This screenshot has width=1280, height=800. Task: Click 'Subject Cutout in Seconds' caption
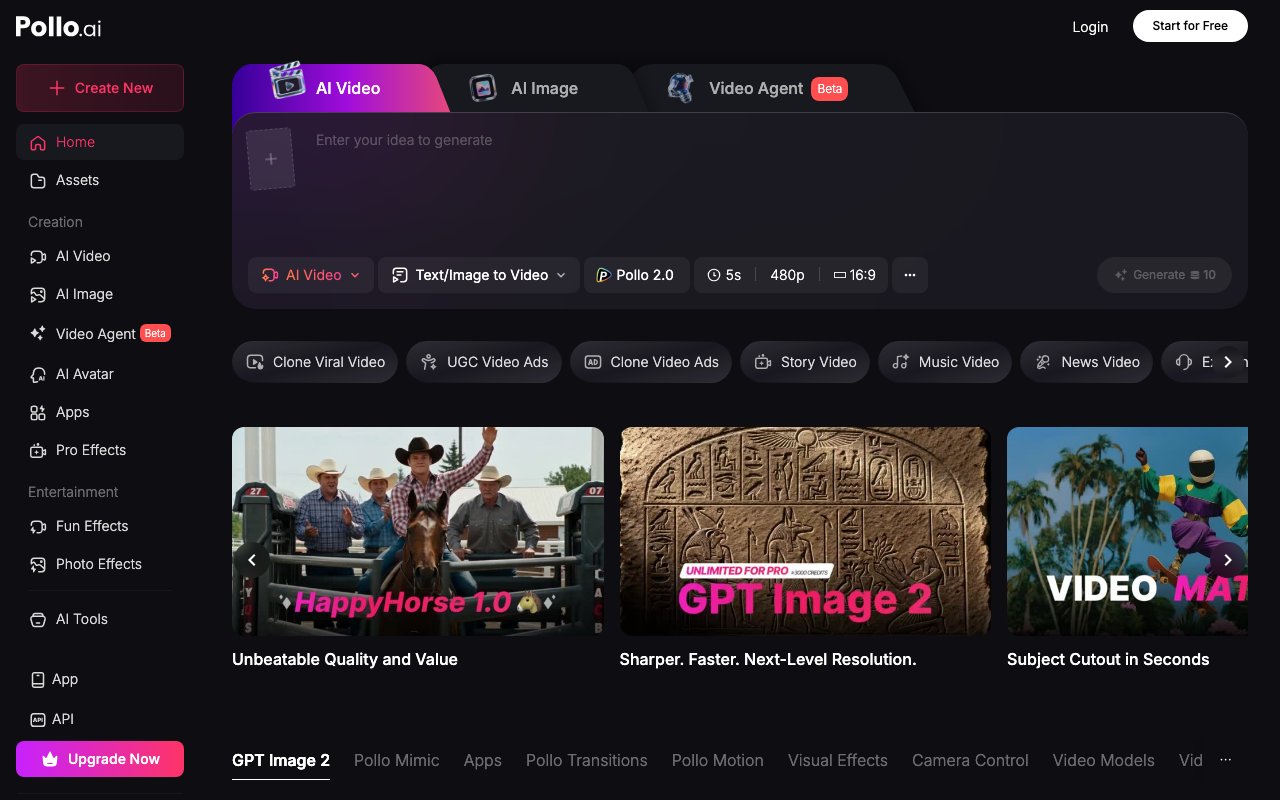point(1108,659)
